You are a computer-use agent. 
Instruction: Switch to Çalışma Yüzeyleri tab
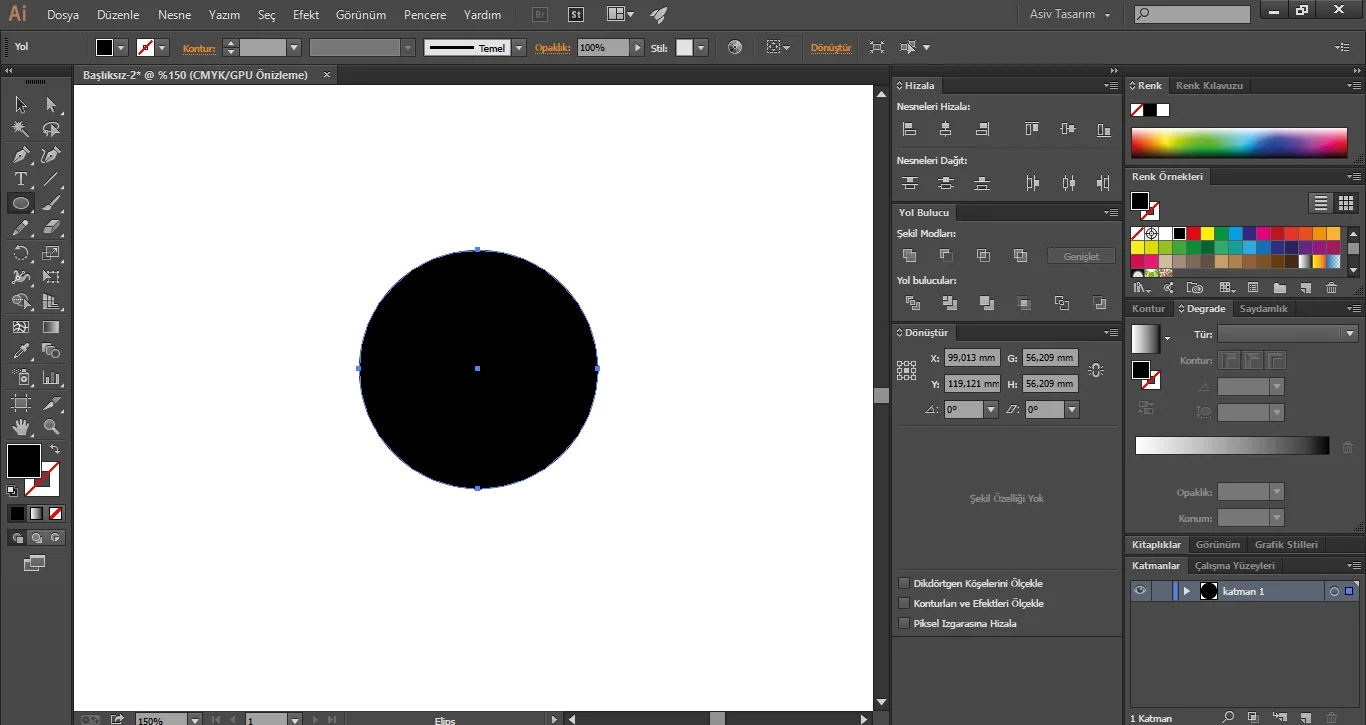(x=1235, y=565)
